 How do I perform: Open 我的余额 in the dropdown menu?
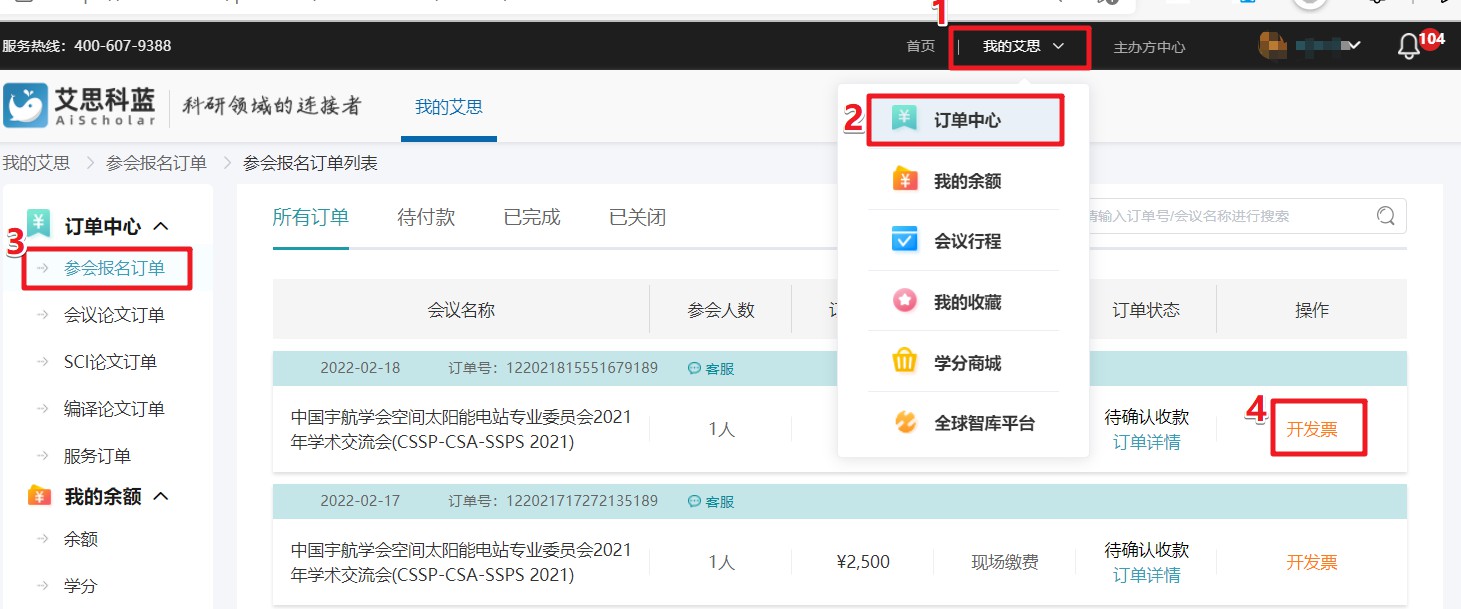(x=965, y=181)
